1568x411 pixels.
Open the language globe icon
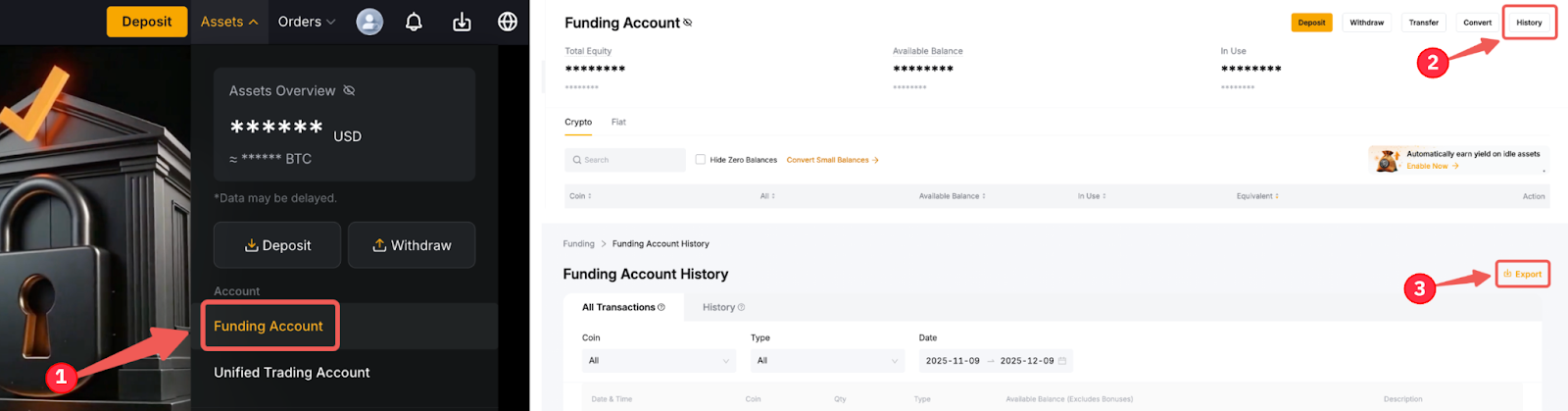(x=508, y=22)
